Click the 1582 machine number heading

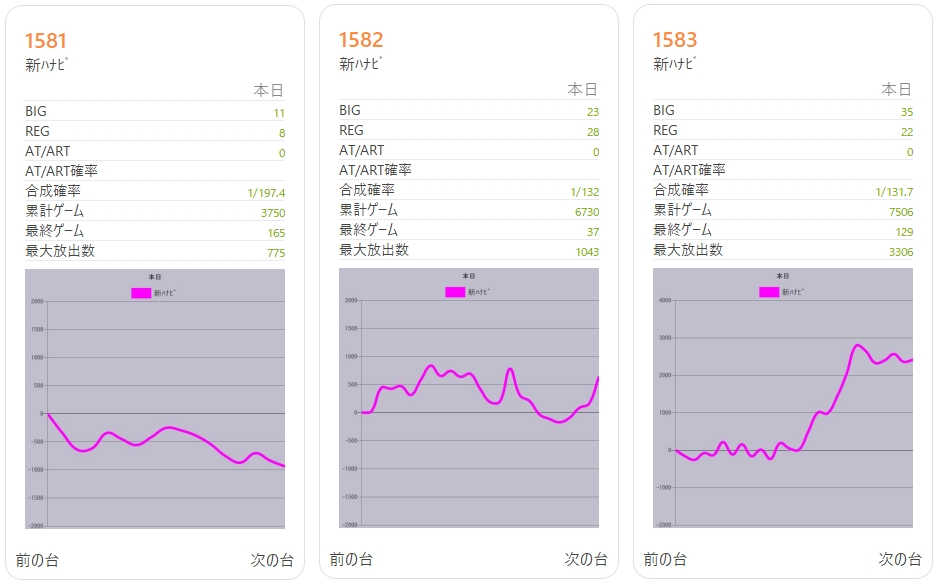click(x=360, y=40)
